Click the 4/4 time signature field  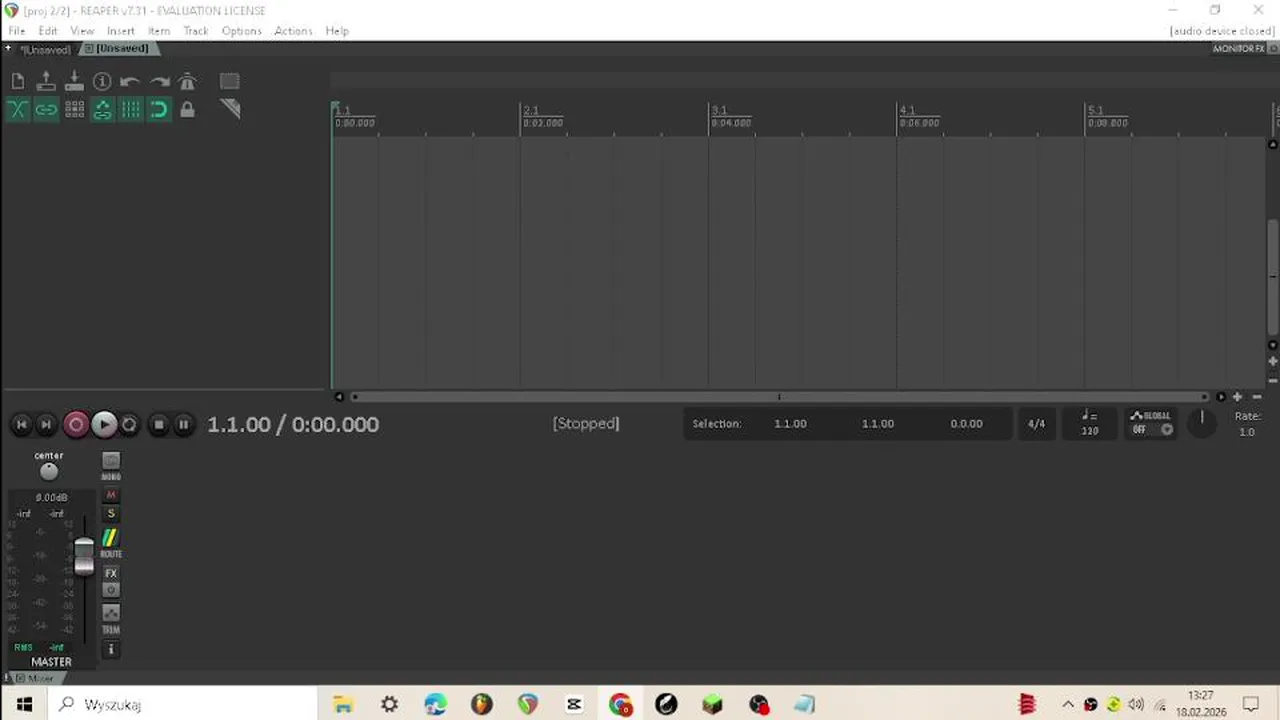click(1037, 424)
